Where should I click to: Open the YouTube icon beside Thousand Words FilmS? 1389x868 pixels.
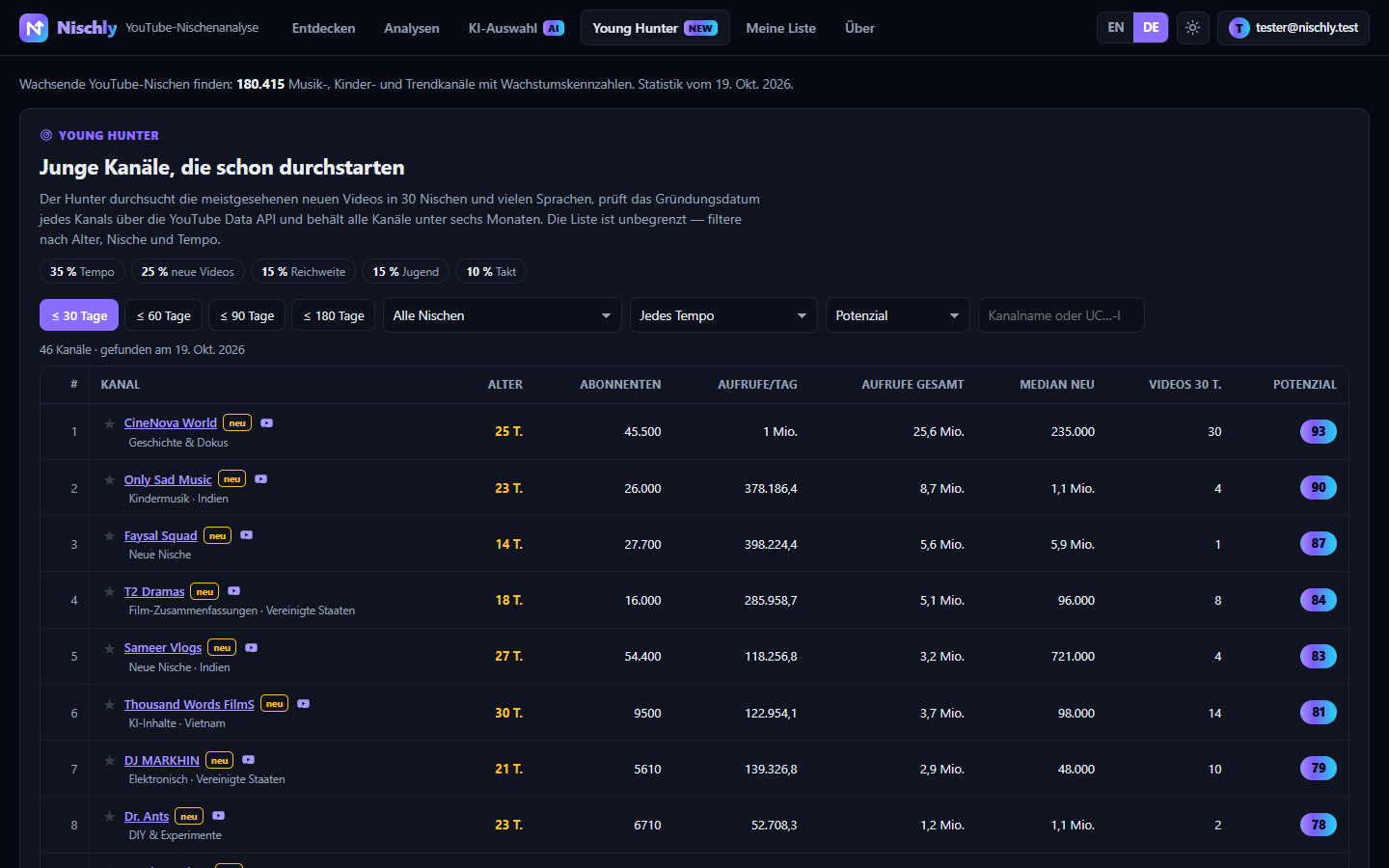[304, 704]
